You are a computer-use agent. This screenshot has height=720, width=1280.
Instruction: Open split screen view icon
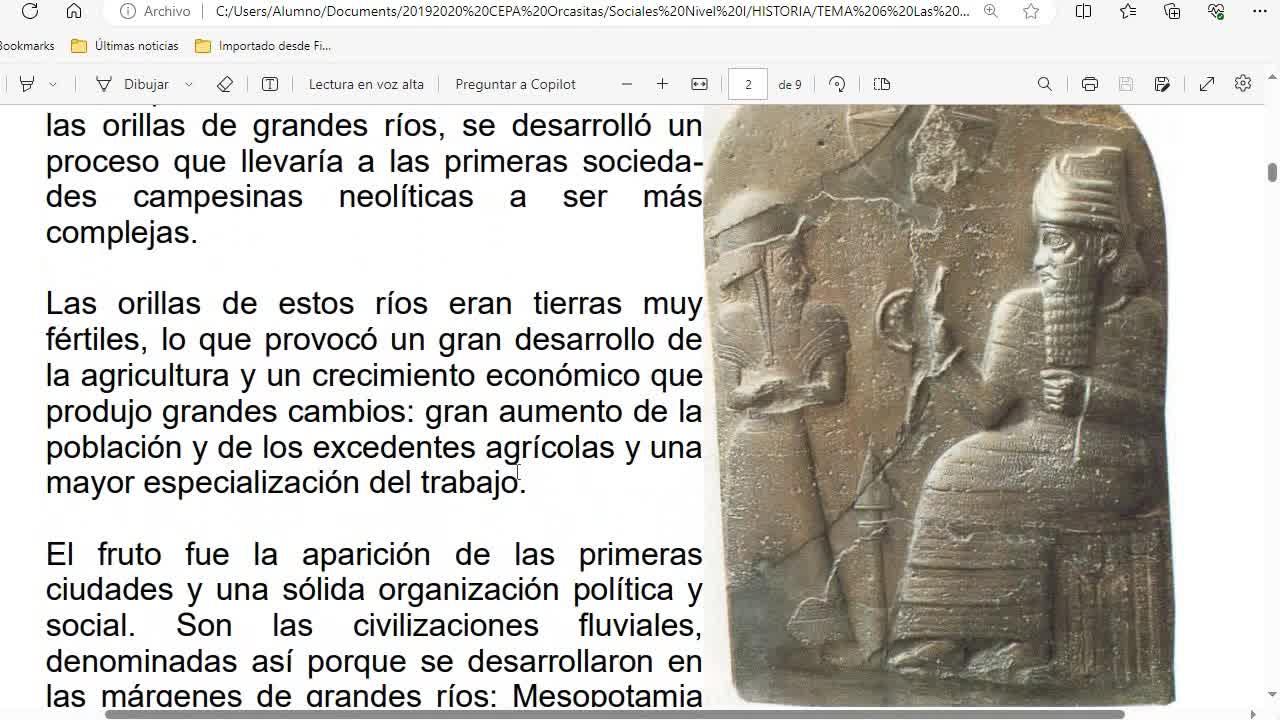[x=1083, y=11]
